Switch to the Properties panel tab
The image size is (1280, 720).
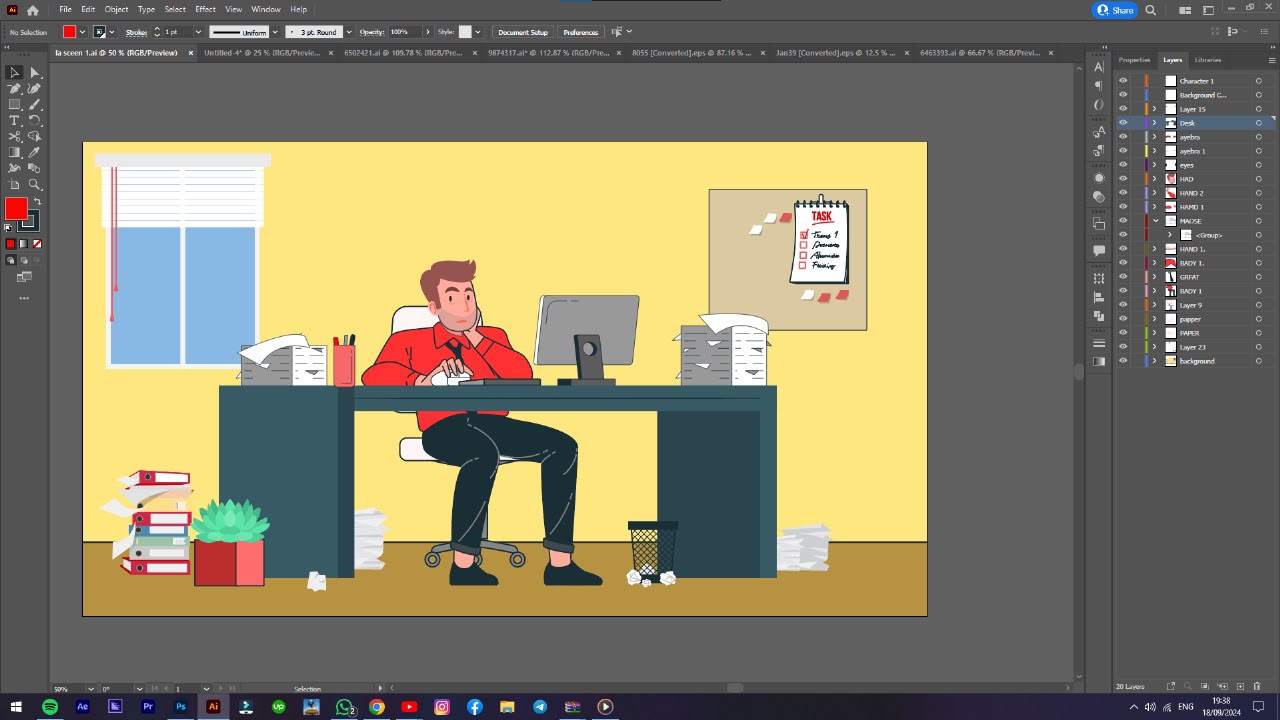1134,60
